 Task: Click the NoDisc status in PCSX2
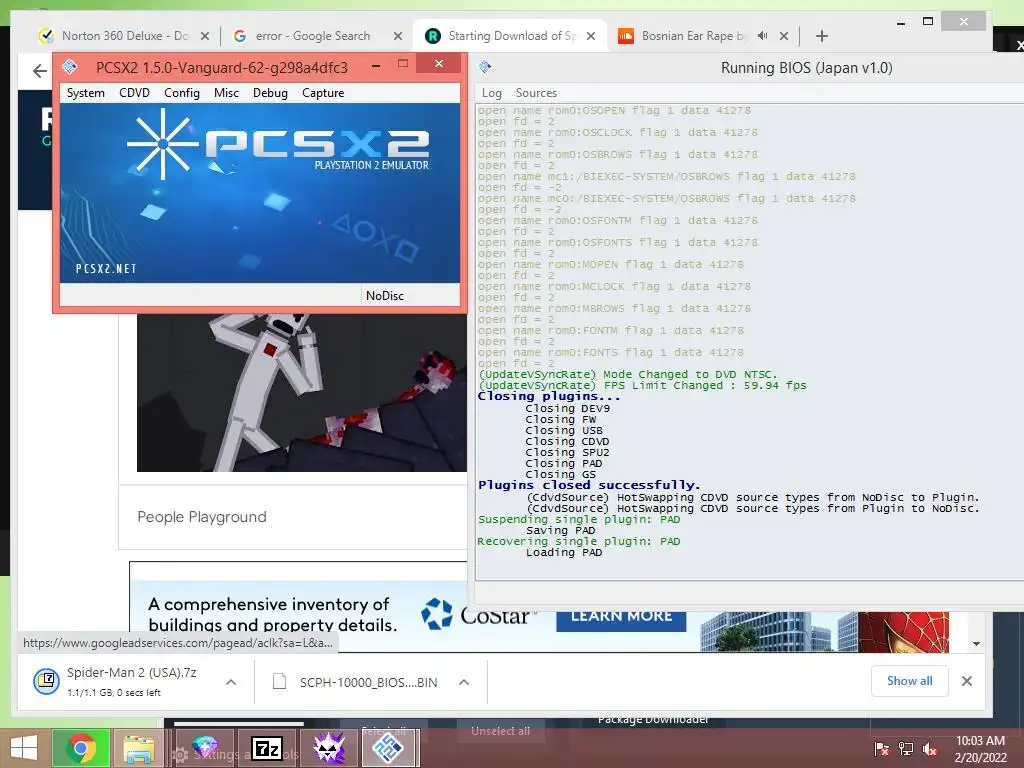(x=385, y=295)
